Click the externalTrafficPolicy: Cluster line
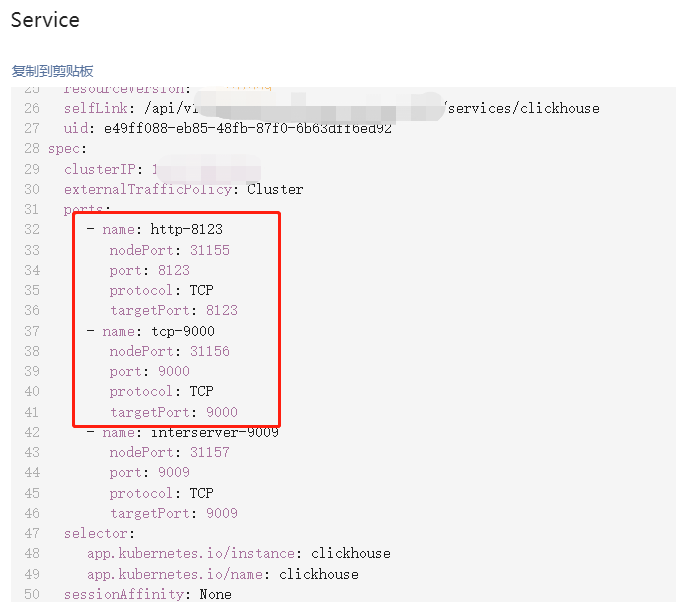This screenshot has height=615, width=676. [183, 189]
